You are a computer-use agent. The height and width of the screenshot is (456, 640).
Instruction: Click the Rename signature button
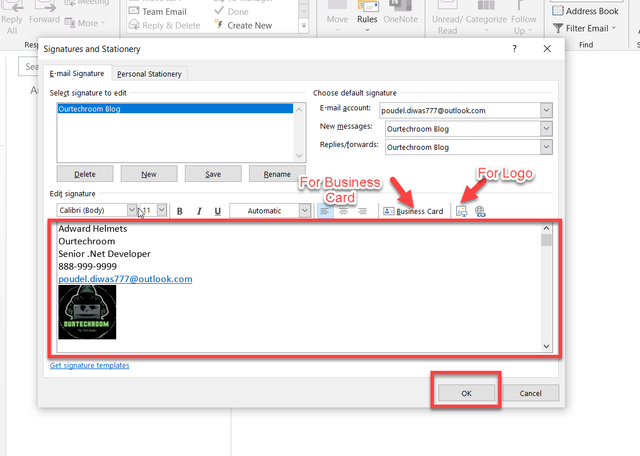tap(277, 174)
